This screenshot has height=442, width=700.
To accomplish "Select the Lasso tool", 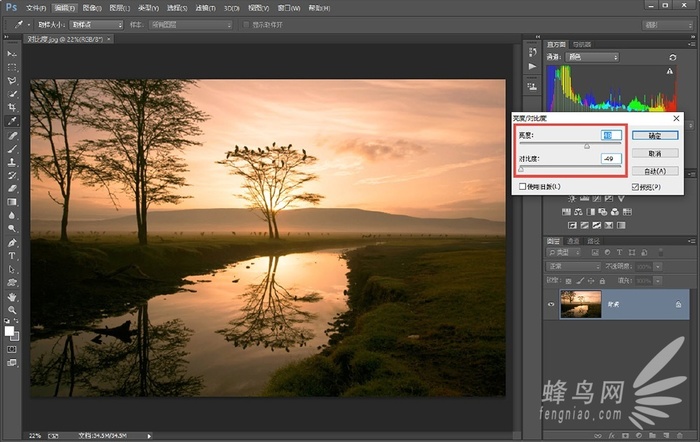I will [x=12, y=81].
